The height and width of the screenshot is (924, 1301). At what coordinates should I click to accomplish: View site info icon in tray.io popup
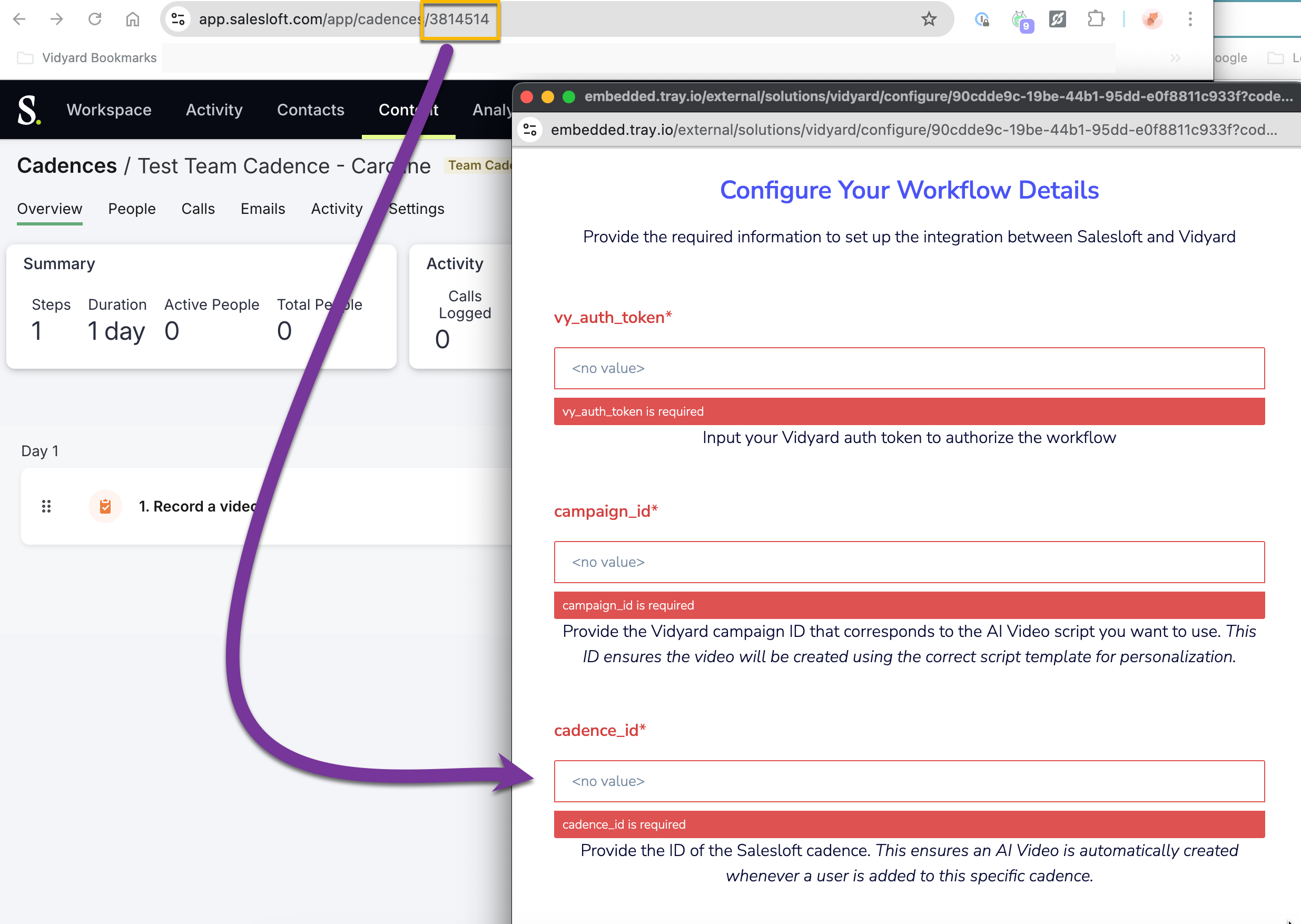coord(530,130)
